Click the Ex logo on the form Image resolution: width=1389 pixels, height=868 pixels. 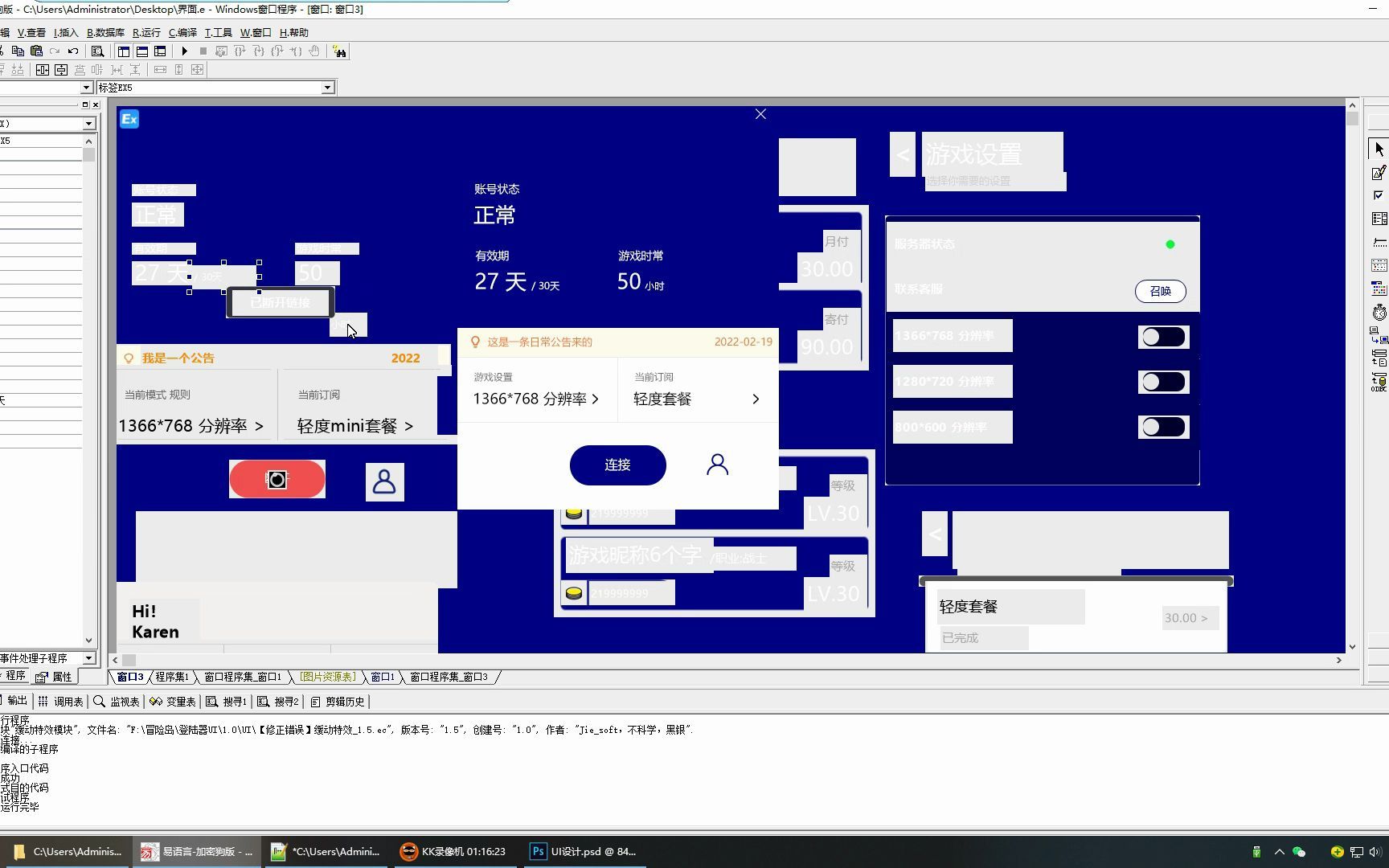click(129, 119)
